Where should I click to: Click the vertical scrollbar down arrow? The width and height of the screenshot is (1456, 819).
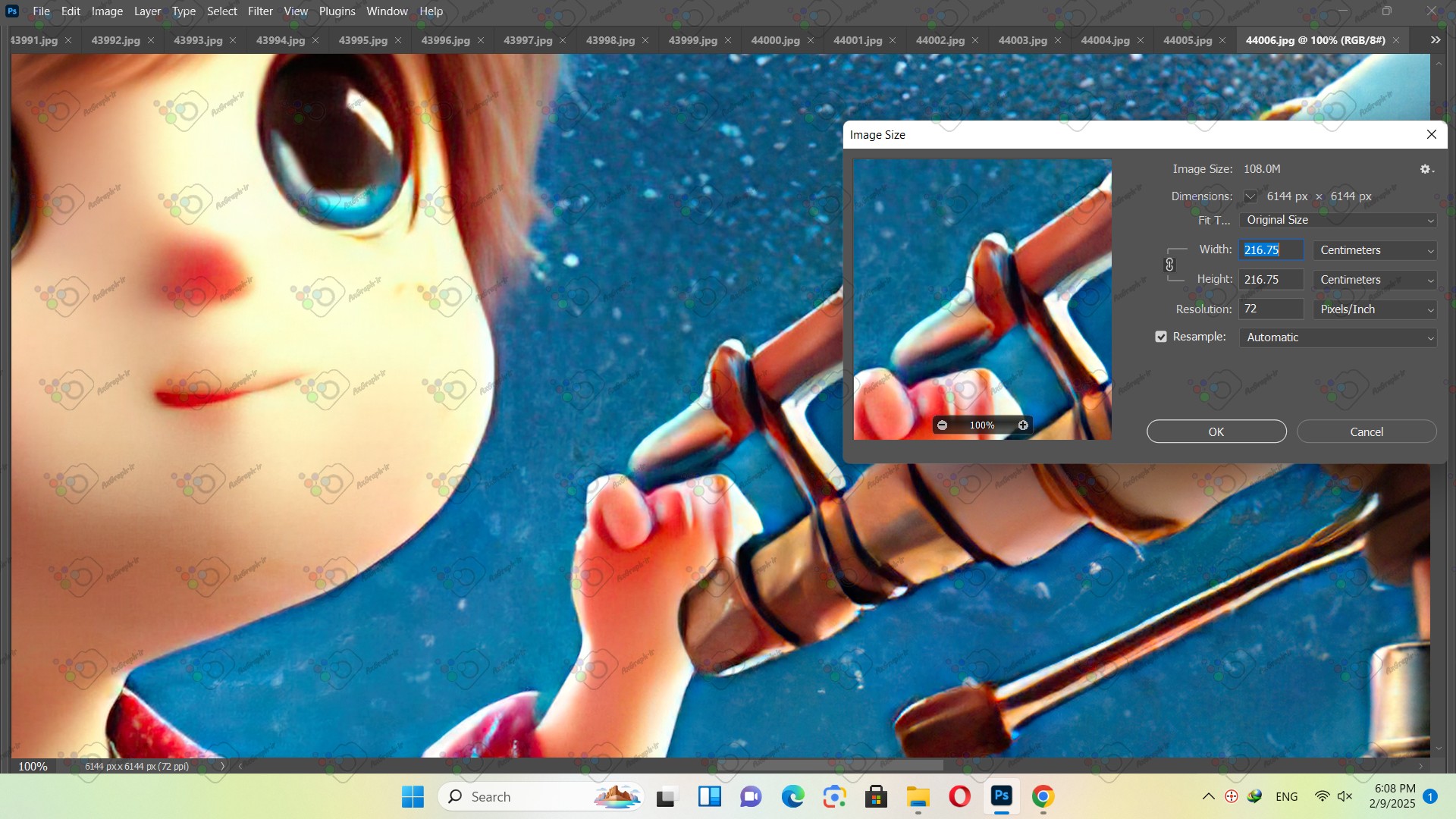click(x=1439, y=748)
